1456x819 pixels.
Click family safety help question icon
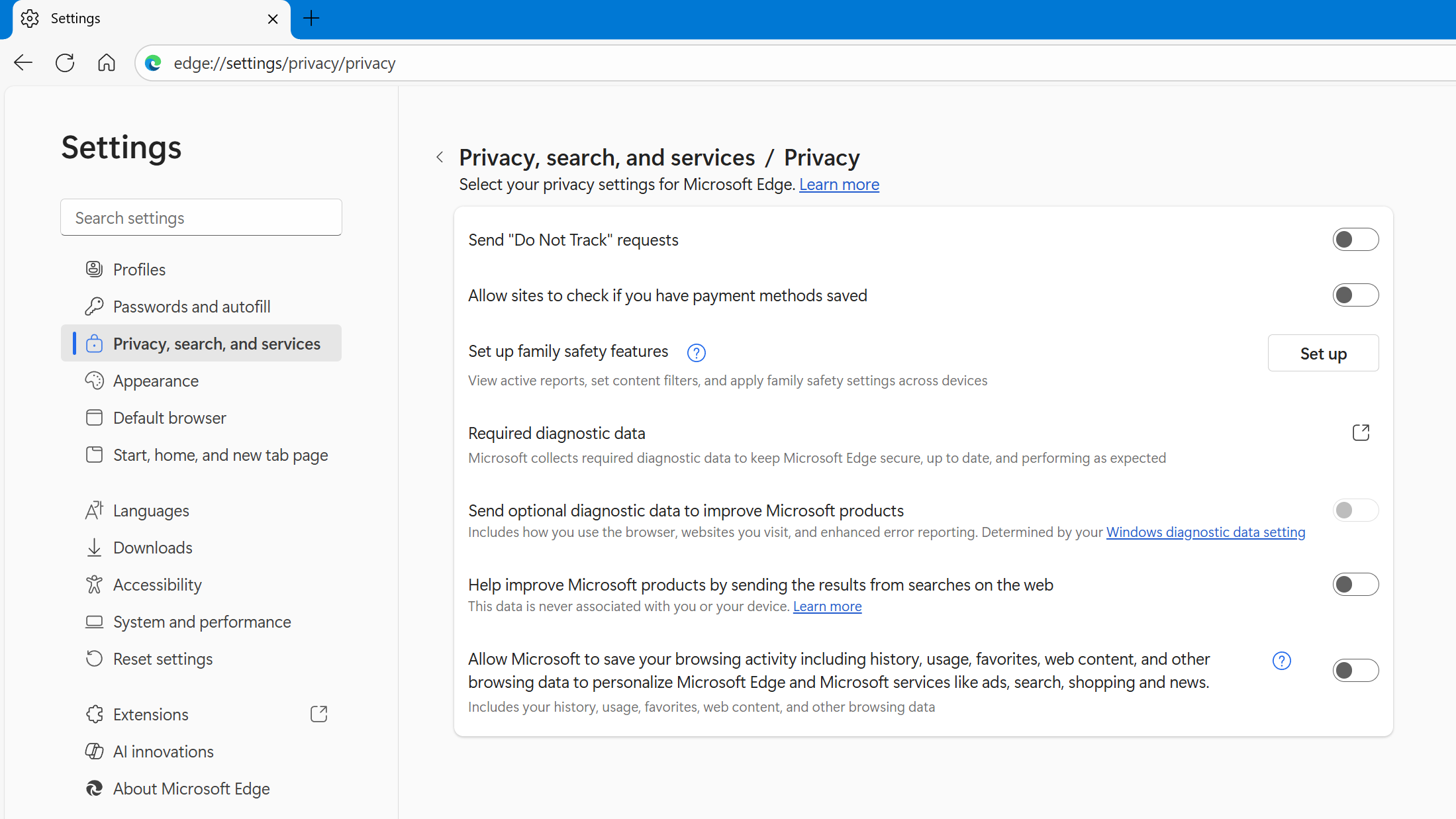coord(696,353)
